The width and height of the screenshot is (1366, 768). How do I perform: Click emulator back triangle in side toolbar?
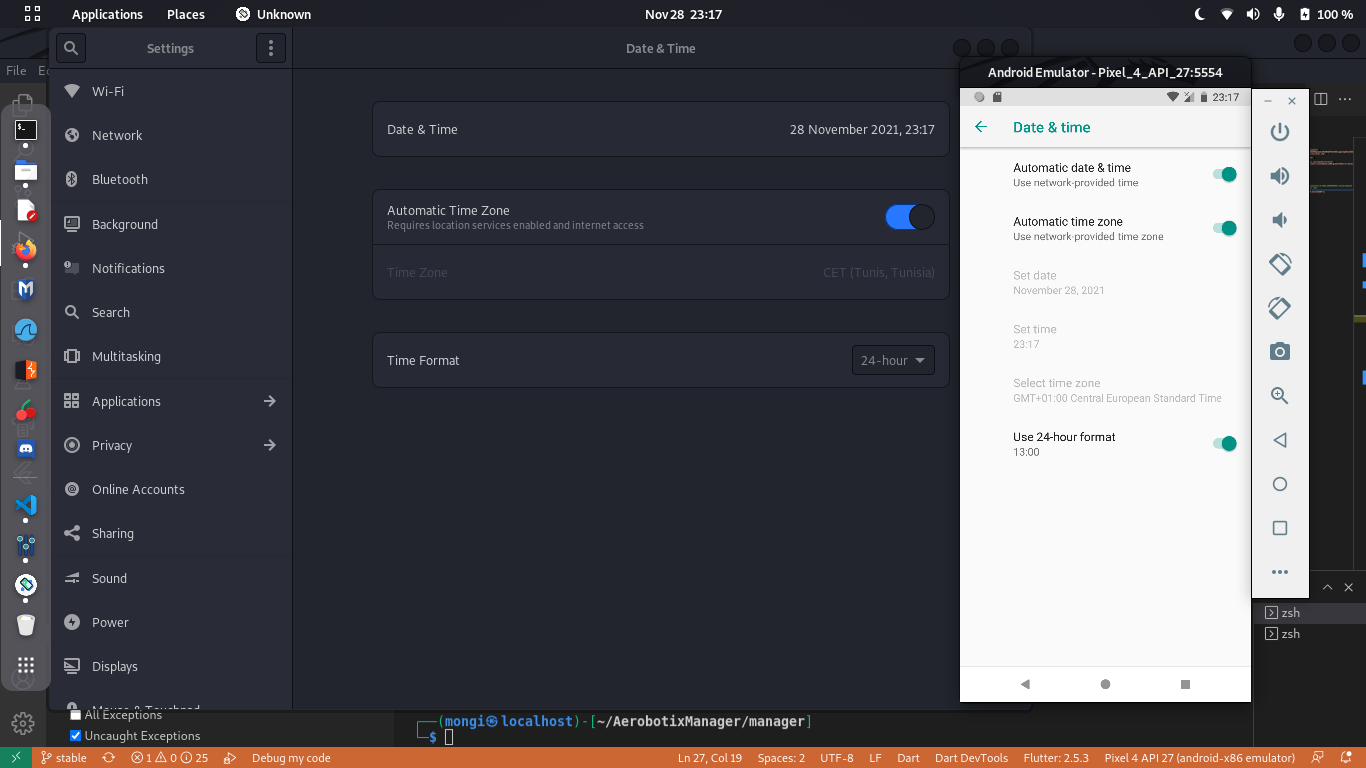1280,440
